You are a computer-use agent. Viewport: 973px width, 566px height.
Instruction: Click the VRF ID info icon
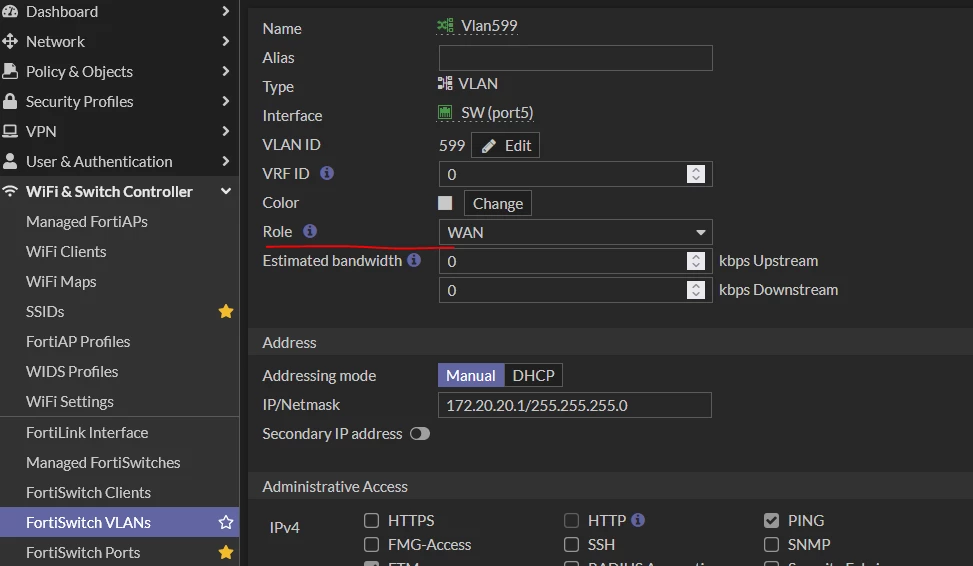click(x=327, y=173)
